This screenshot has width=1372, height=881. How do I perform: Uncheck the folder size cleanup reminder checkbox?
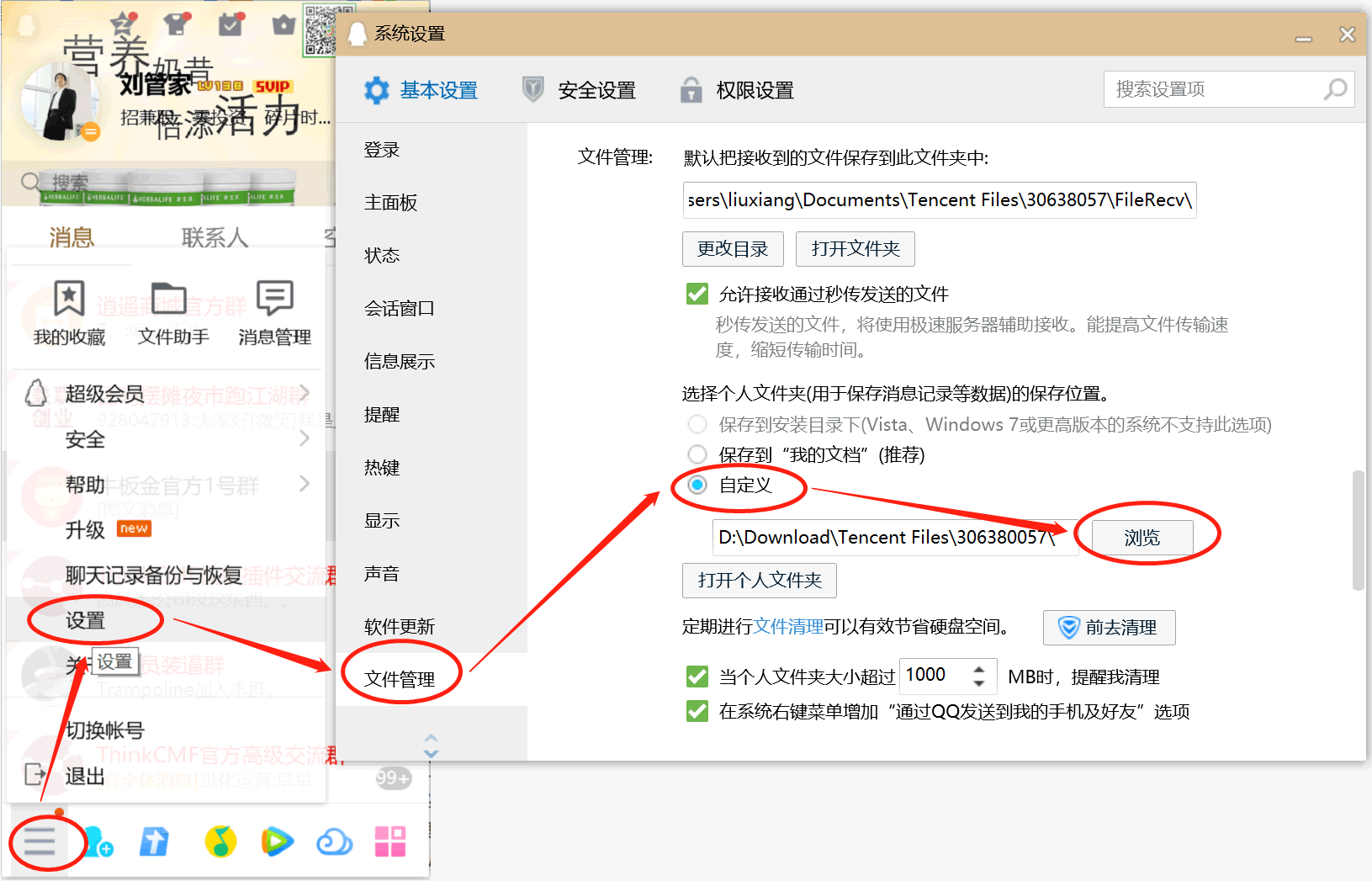pyautogui.click(x=697, y=677)
